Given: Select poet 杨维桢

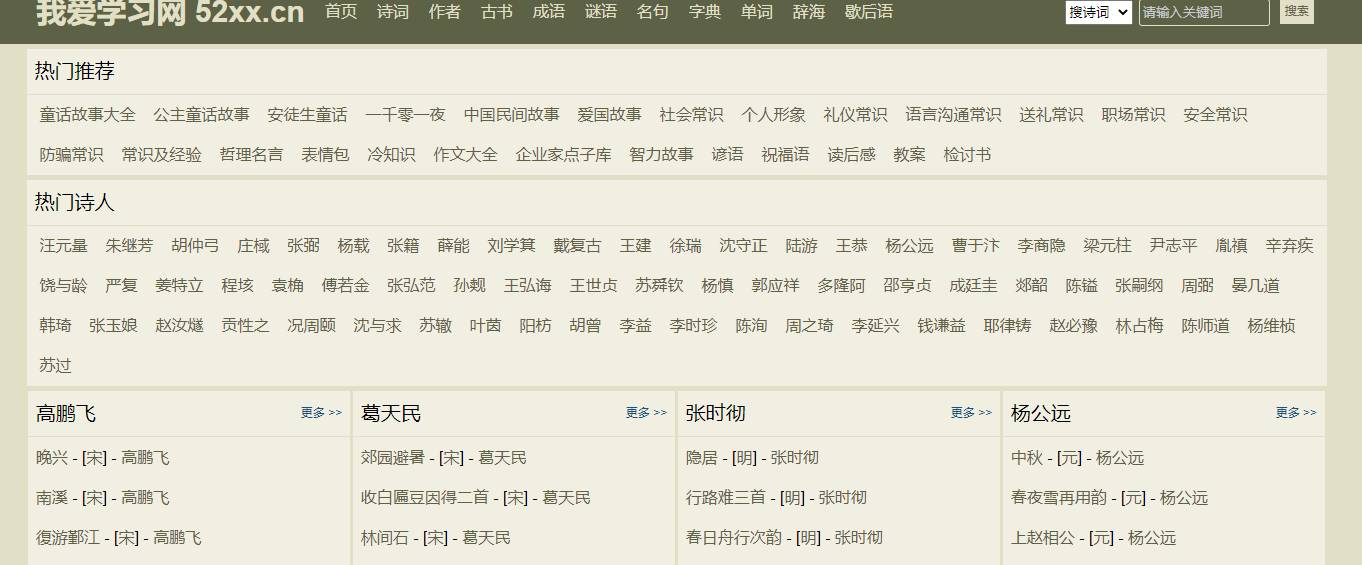Looking at the screenshot, I should pyautogui.click(x=1272, y=326).
